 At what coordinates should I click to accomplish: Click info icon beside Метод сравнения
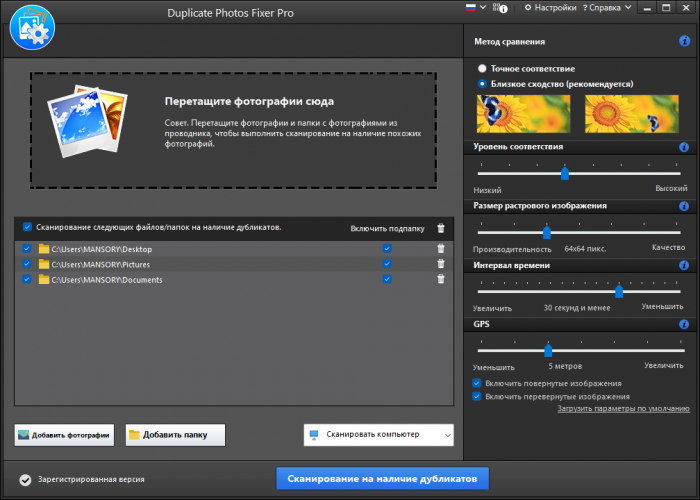[684, 41]
